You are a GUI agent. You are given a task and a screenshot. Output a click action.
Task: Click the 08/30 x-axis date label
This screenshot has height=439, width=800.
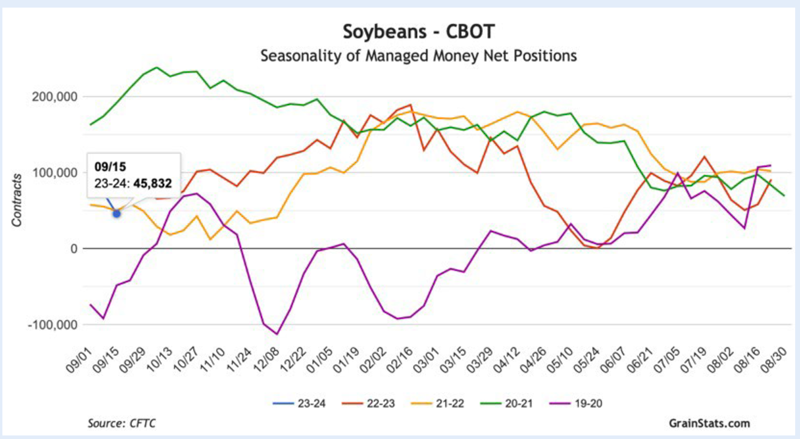pyautogui.click(x=771, y=360)
